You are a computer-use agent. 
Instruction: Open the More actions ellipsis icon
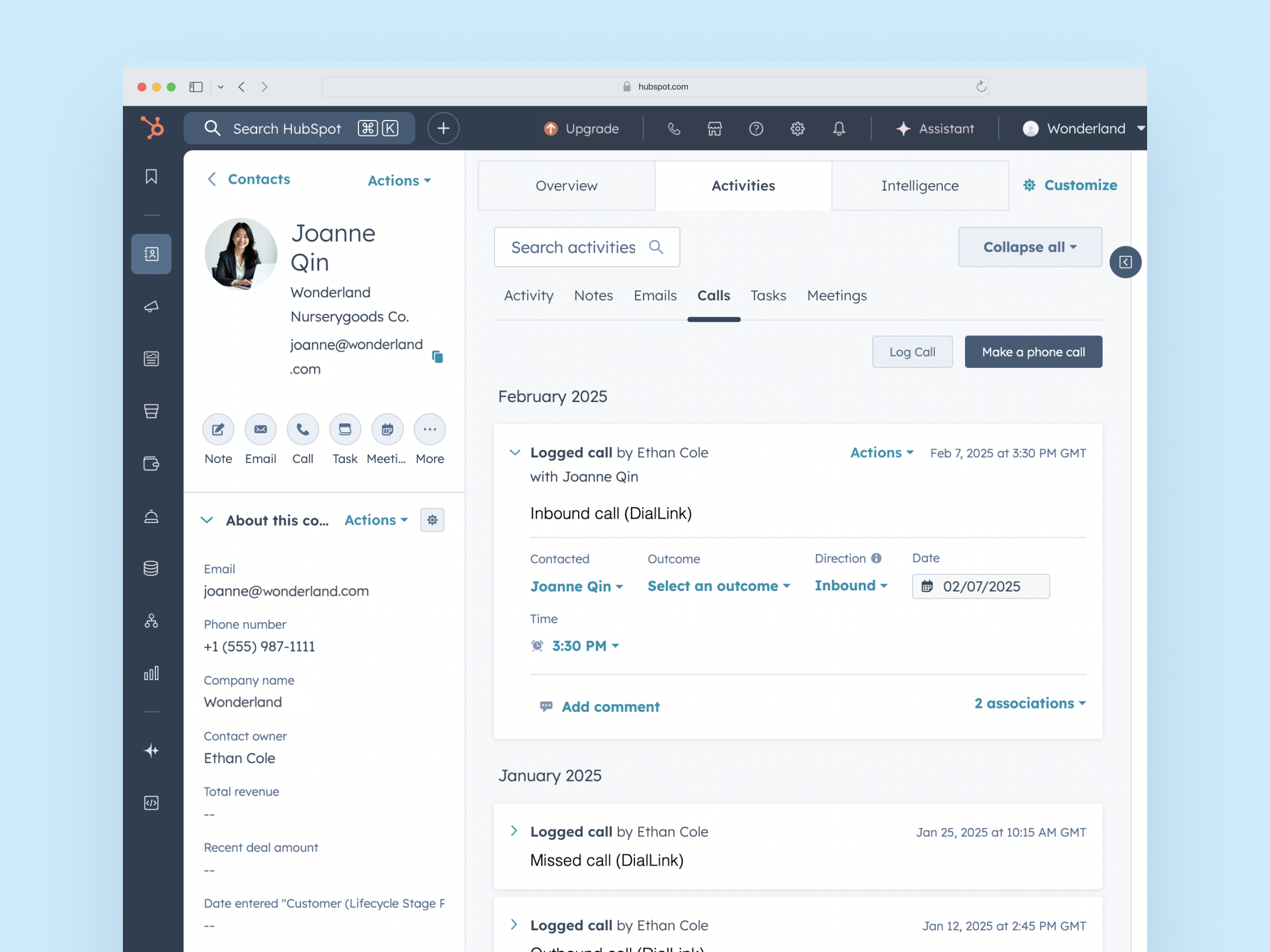pyautogui.click(x=430, y=429)
